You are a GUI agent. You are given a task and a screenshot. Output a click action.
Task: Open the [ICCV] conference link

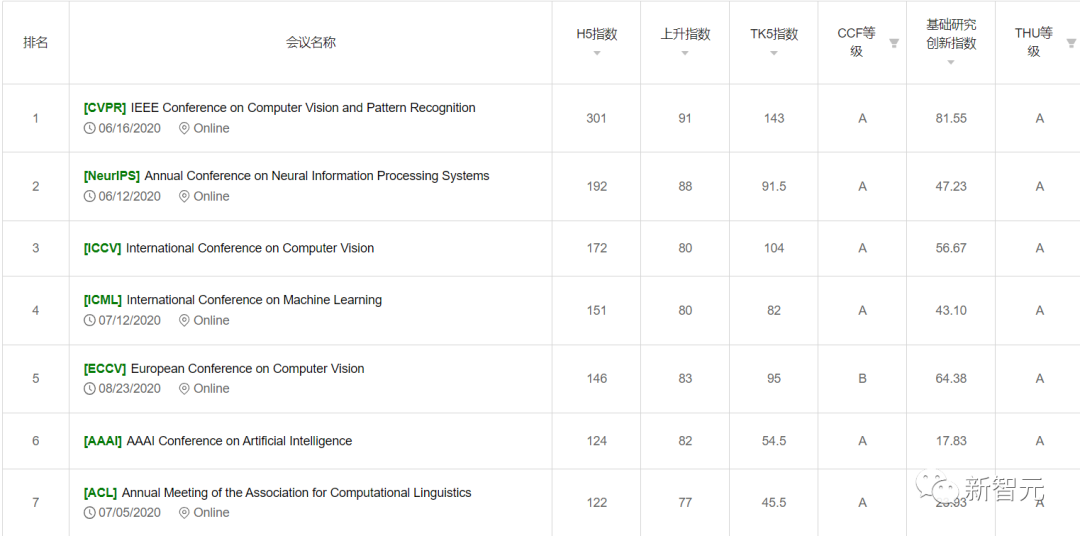click(102, 248)
